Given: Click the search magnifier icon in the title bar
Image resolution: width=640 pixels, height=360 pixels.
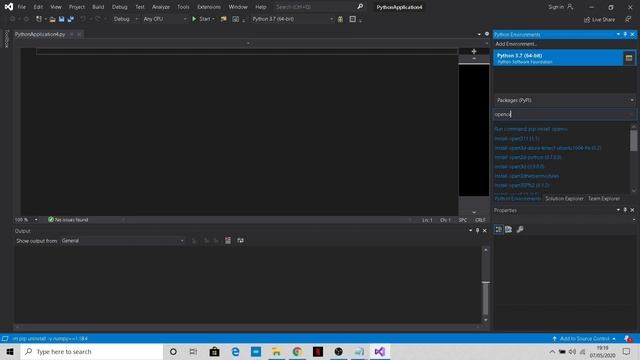Looking at the screenshot, I should pyautogui.click(x=360, y=7).
